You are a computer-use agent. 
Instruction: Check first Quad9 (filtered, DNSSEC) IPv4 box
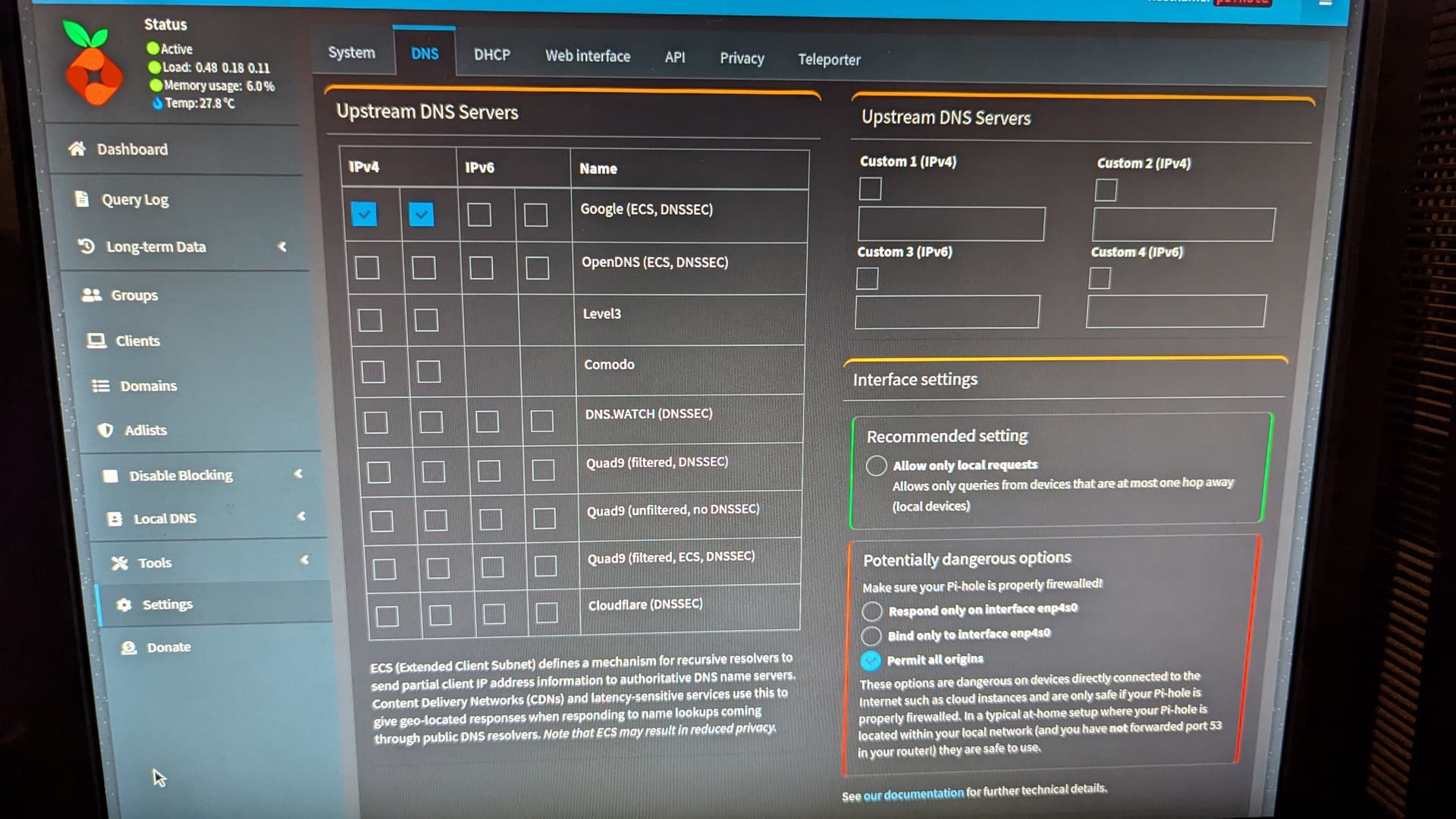coord(379,472)
